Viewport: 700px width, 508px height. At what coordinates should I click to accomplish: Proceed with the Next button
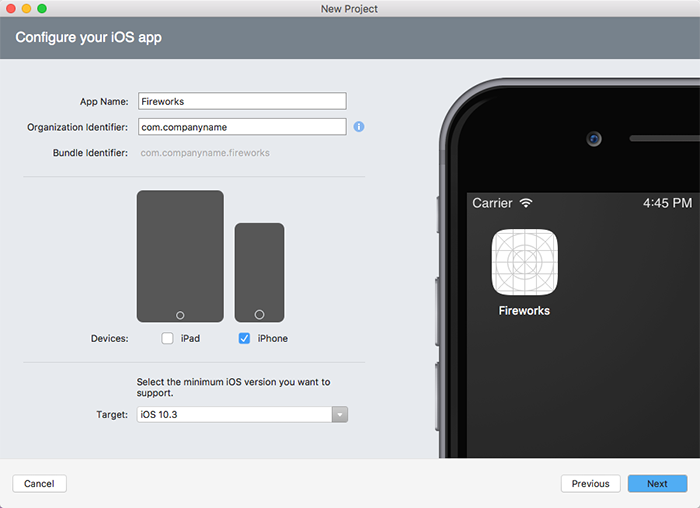(657, 484)
